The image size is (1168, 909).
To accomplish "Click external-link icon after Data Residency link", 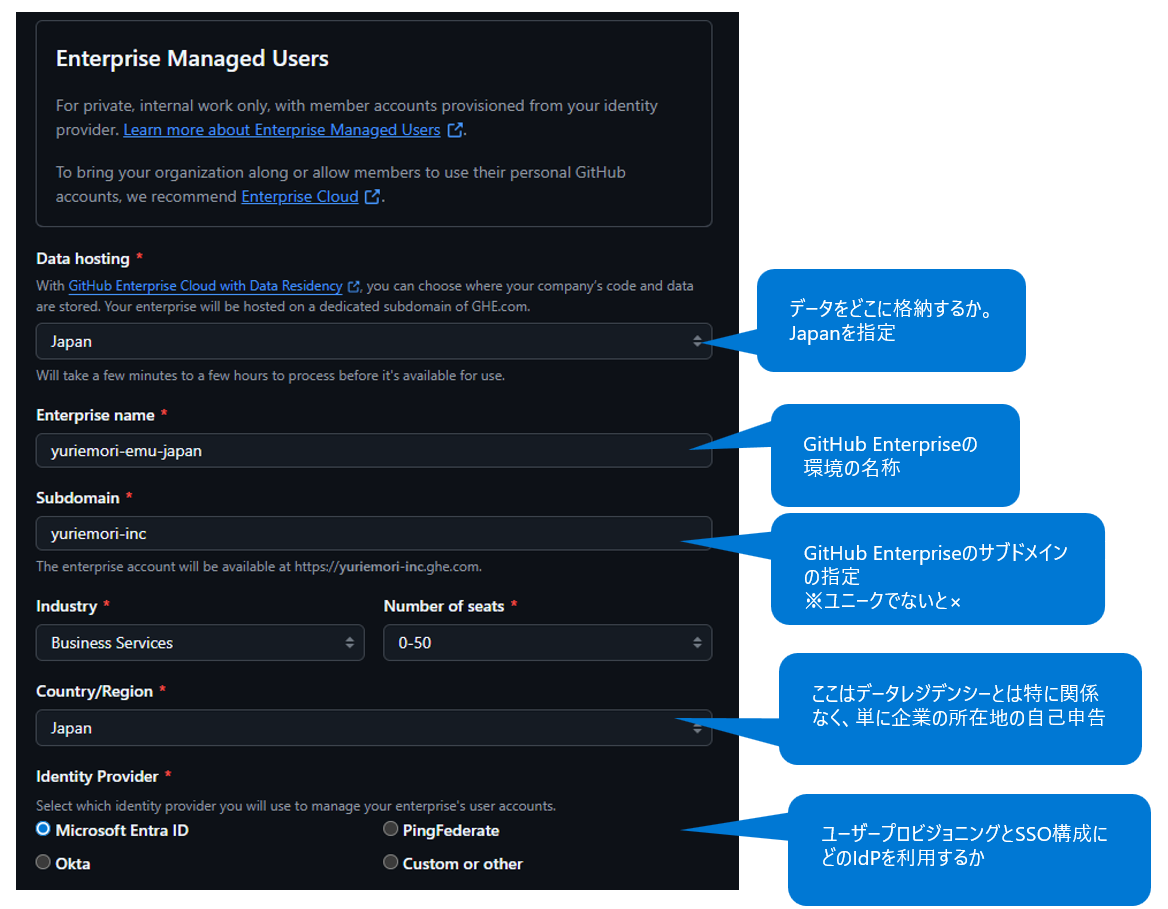I will tap(354, 286).
